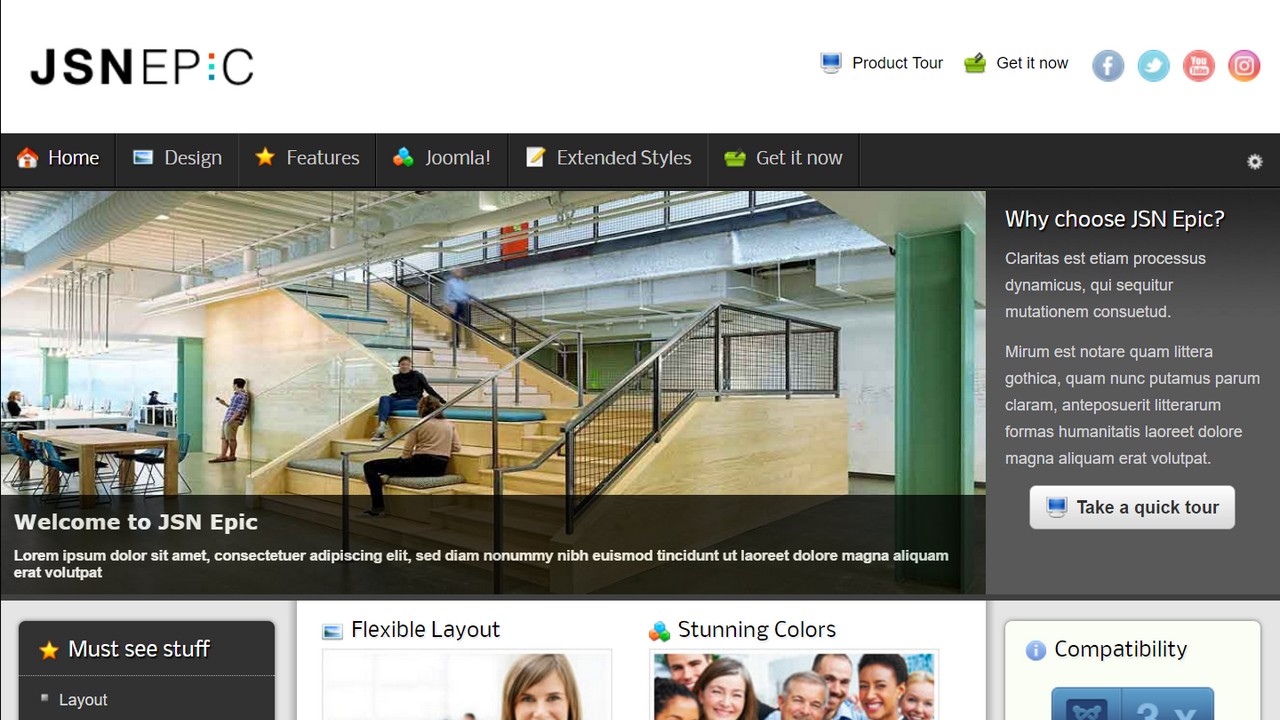
Task: Go to the Home menu item
Action: click(58, 158)
